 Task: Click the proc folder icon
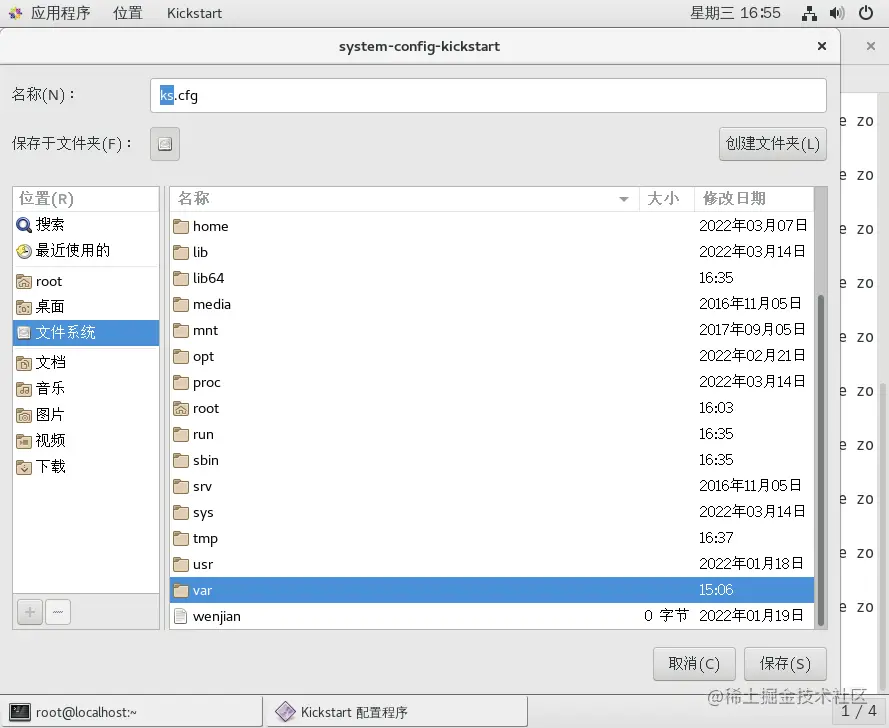click(181, 383)
